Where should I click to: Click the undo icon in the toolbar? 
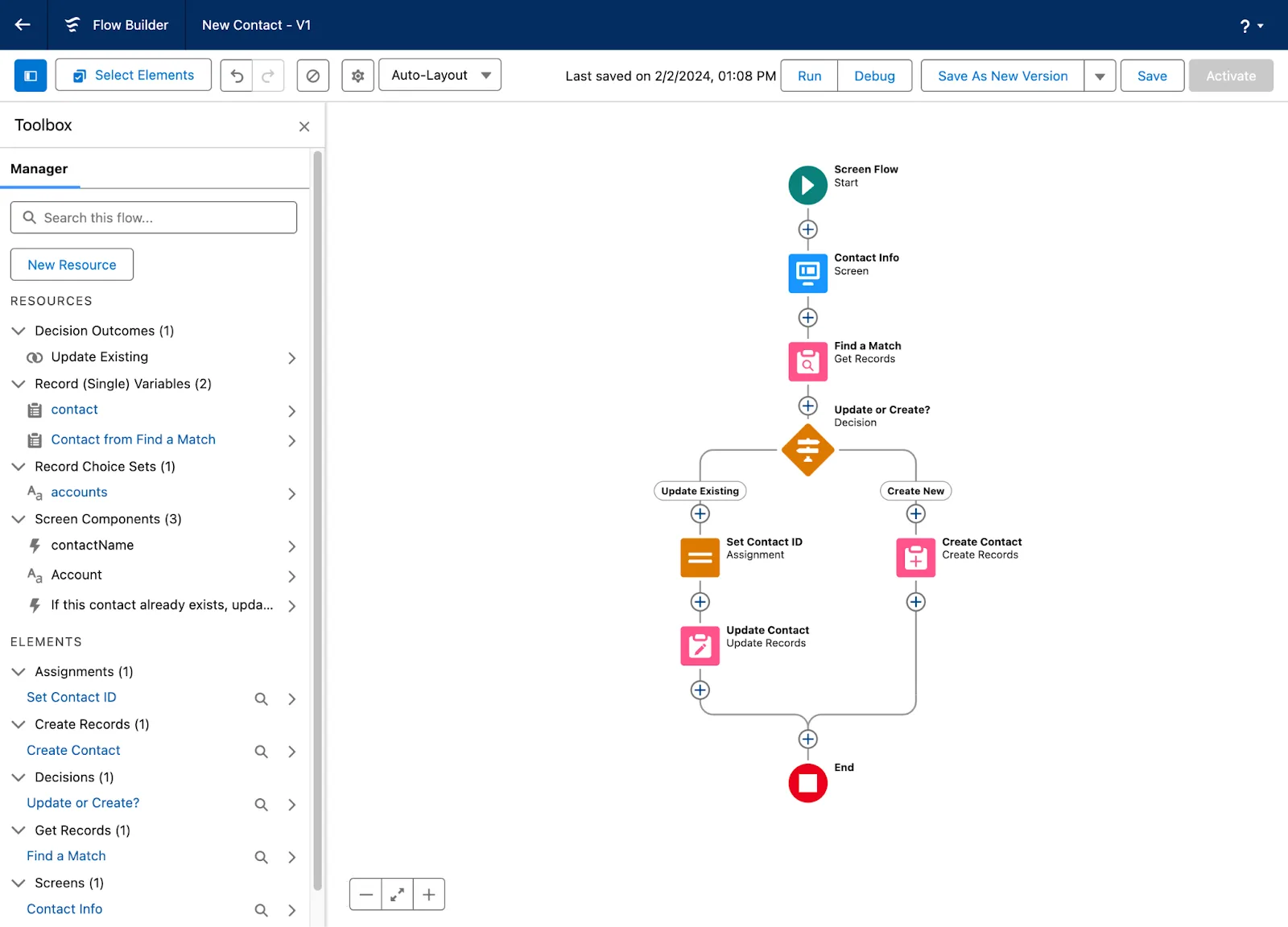[236, 75]
